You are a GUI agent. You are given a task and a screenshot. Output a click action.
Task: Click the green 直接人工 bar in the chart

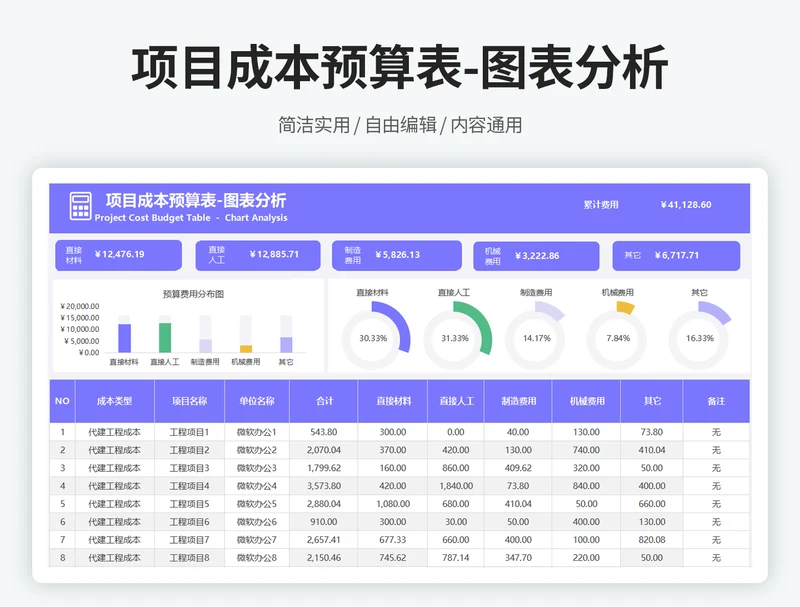pos(165,337)
